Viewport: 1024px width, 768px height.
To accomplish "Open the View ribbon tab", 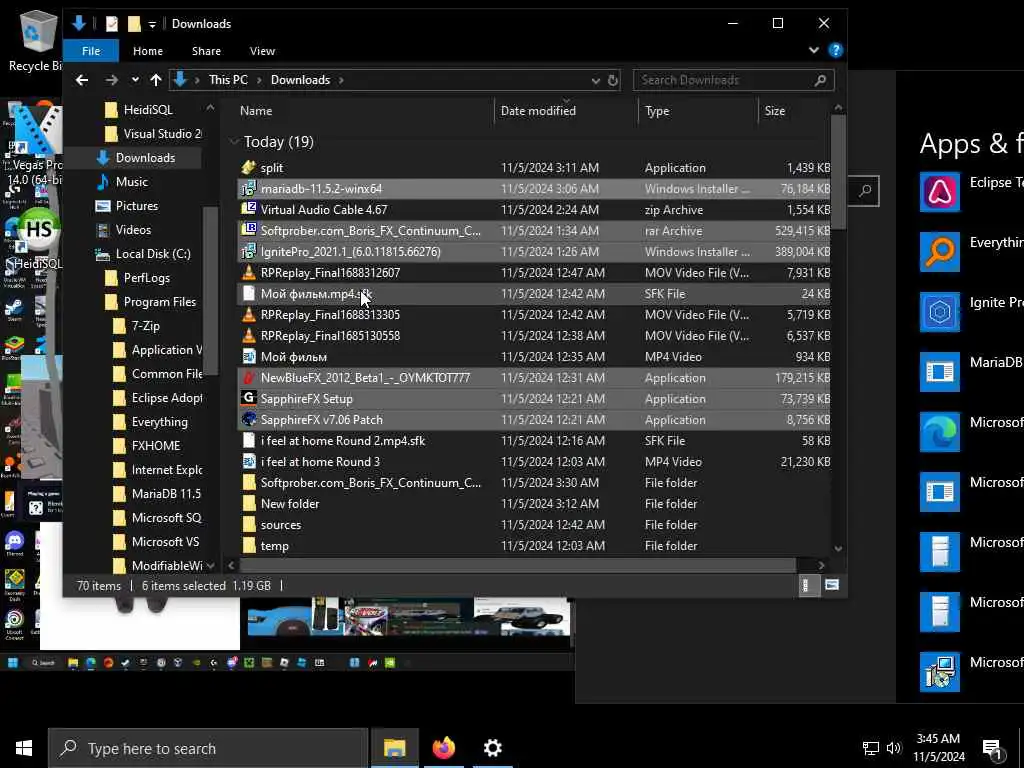I will tap(262, 51).
